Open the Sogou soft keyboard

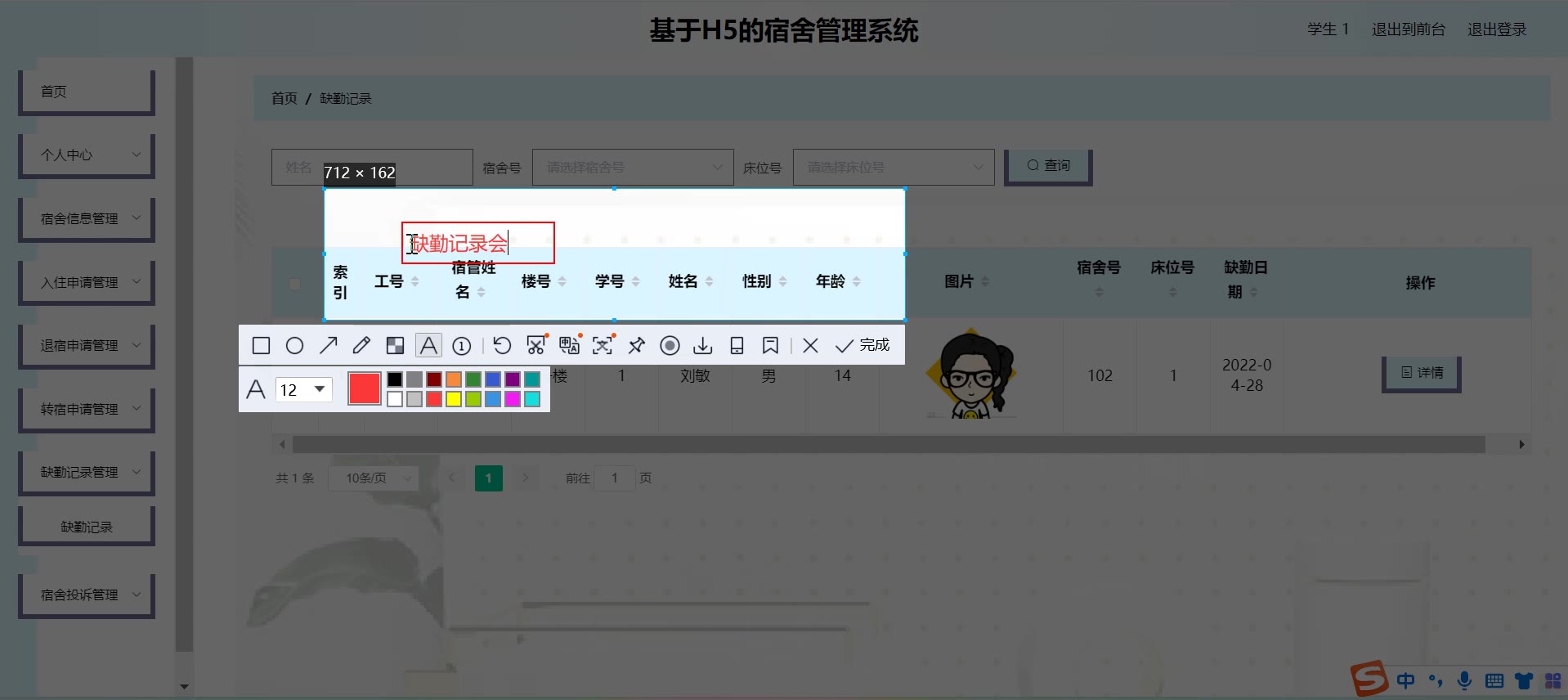point(1494,680)
